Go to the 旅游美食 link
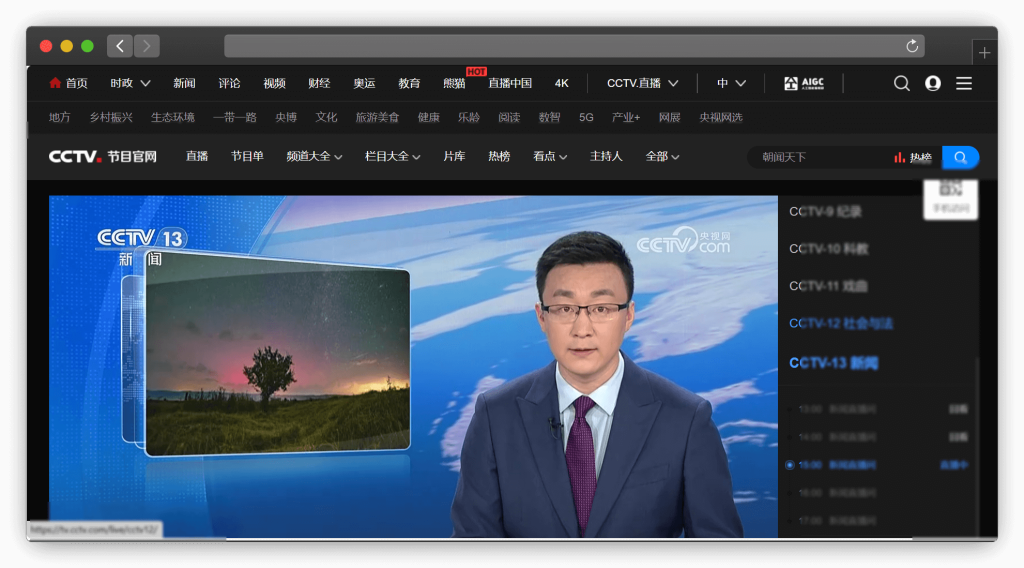The height and width of the screenshot is (568, 1024). (377, 118)
